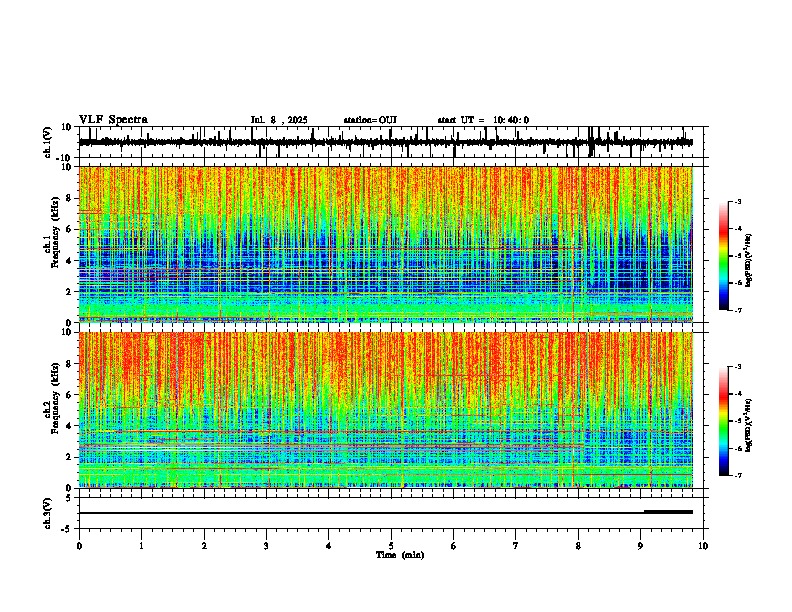Click time axis tick label "3"
This screenshot has width=792, height=612.
point(266,546)
